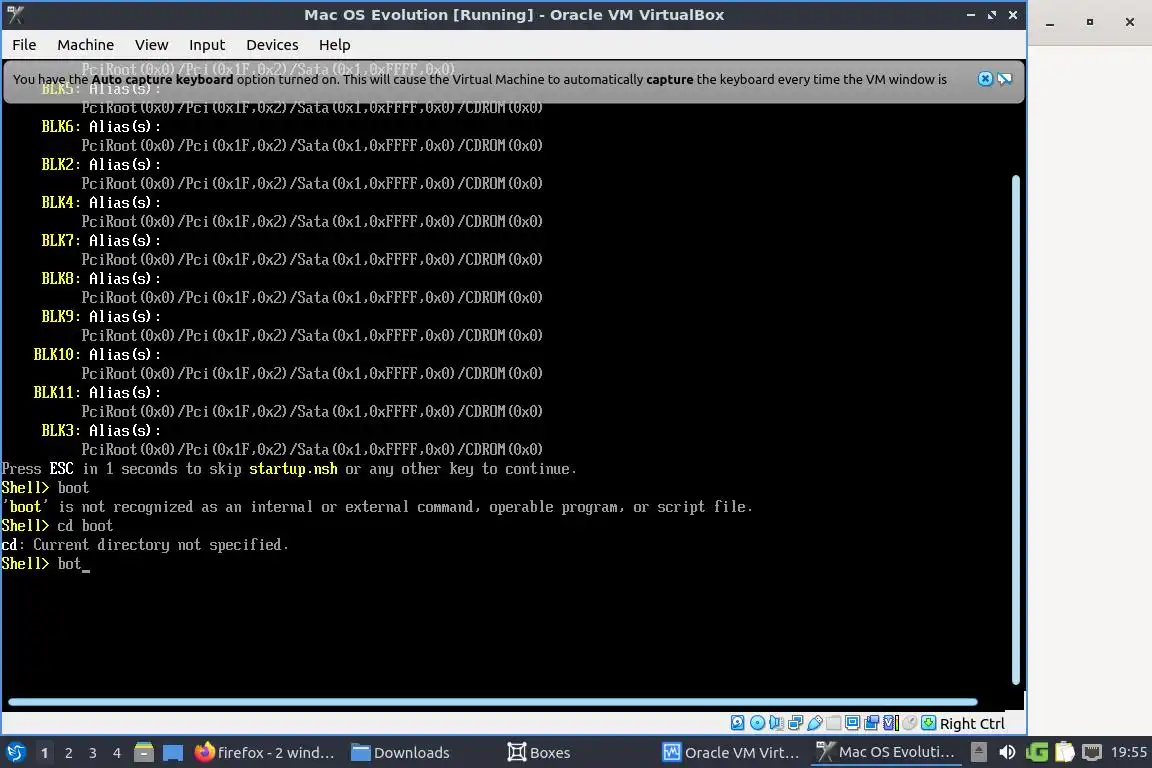Open the taskbar start menu icon
This screenshot has height=768, width=1152.
15,752
